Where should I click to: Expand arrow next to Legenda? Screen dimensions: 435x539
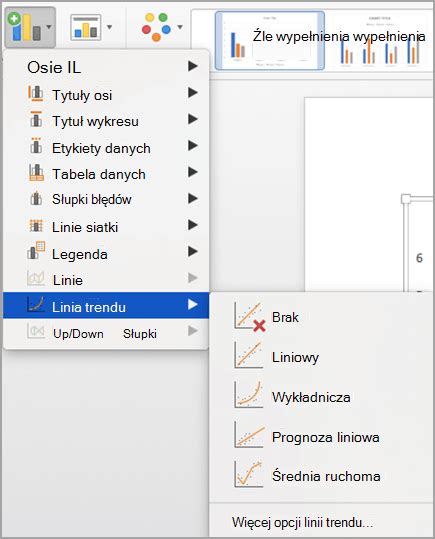coord(193,252)
